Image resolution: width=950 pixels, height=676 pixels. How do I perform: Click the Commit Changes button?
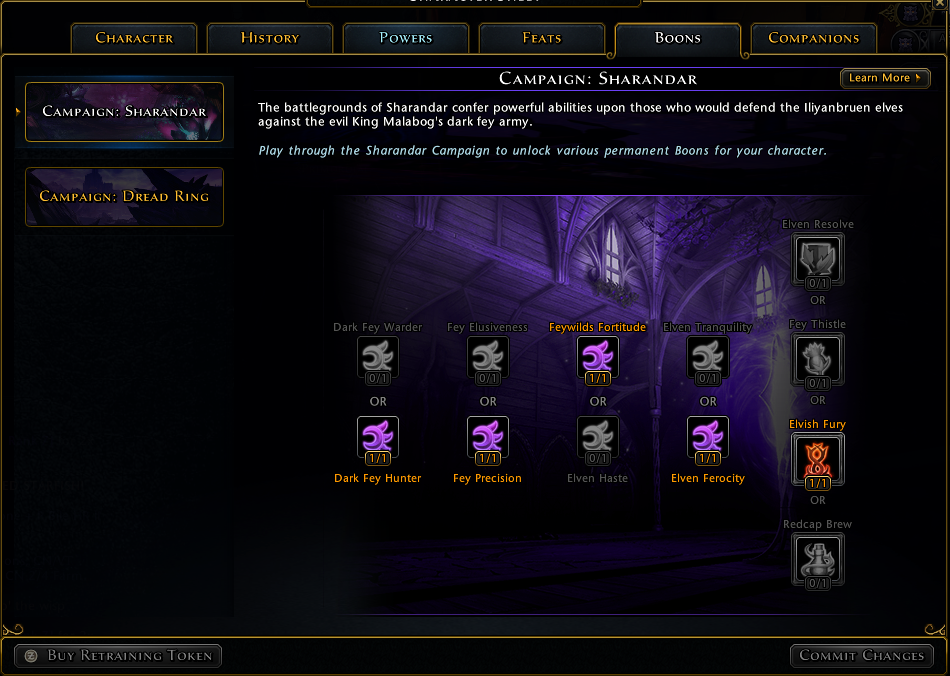coord(862,655)
